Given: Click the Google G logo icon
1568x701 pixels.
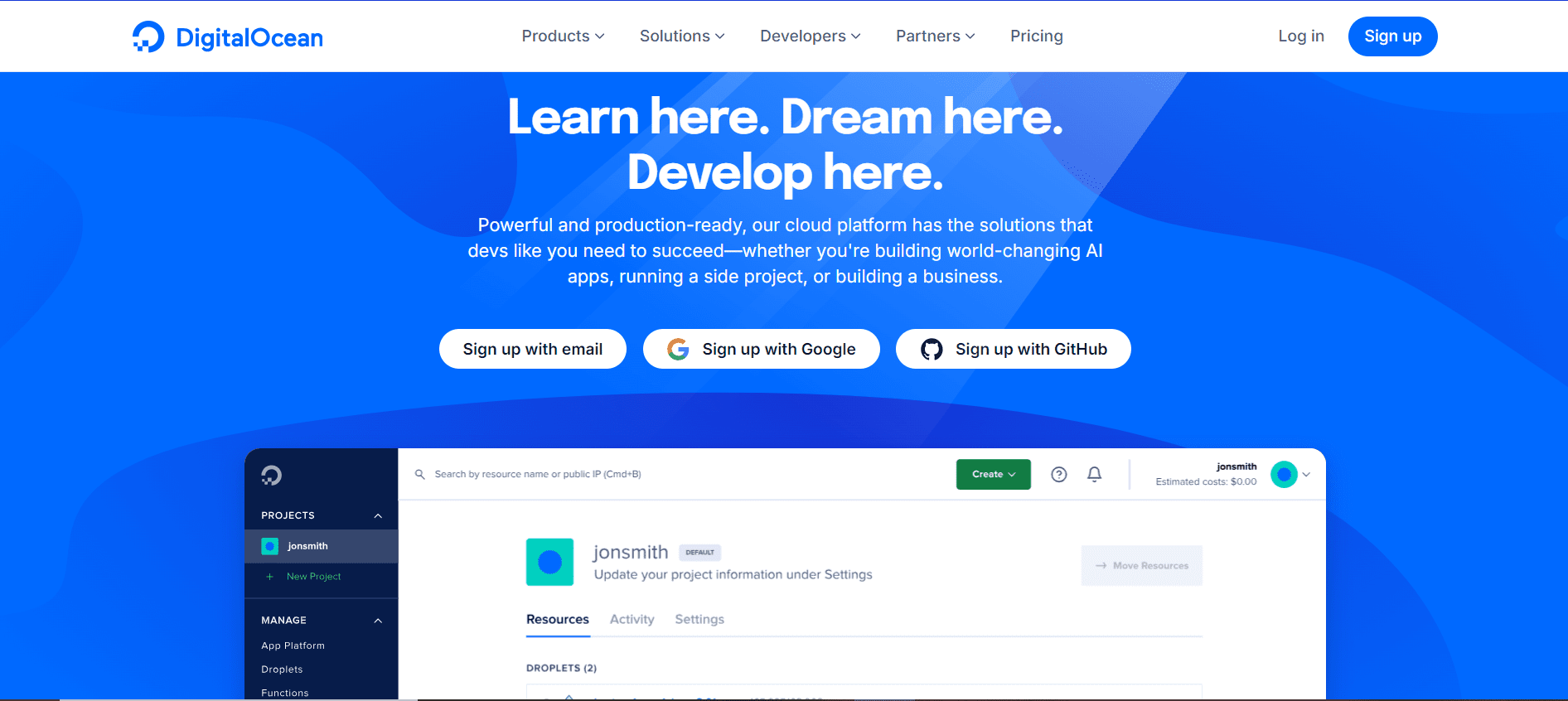Looking at the screenshot, I should [678, 349].
